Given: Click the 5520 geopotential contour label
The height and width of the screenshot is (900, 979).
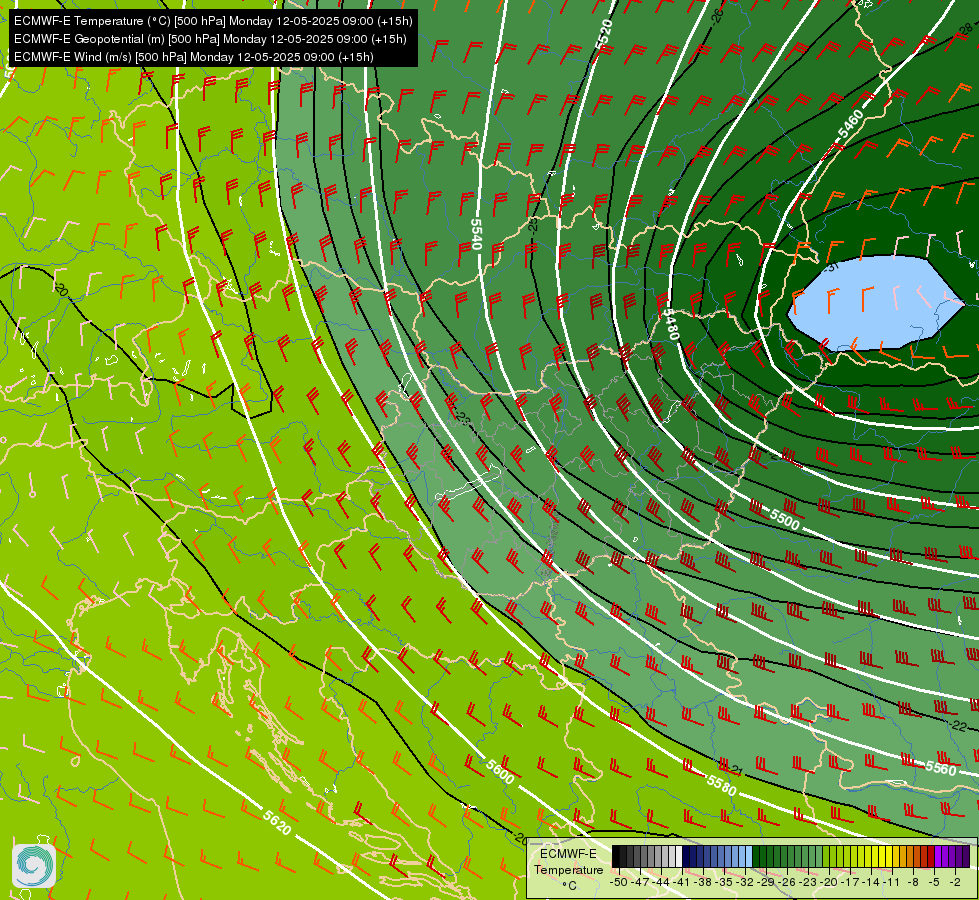Looking at the screenshot, I should [x=604, y=34].
